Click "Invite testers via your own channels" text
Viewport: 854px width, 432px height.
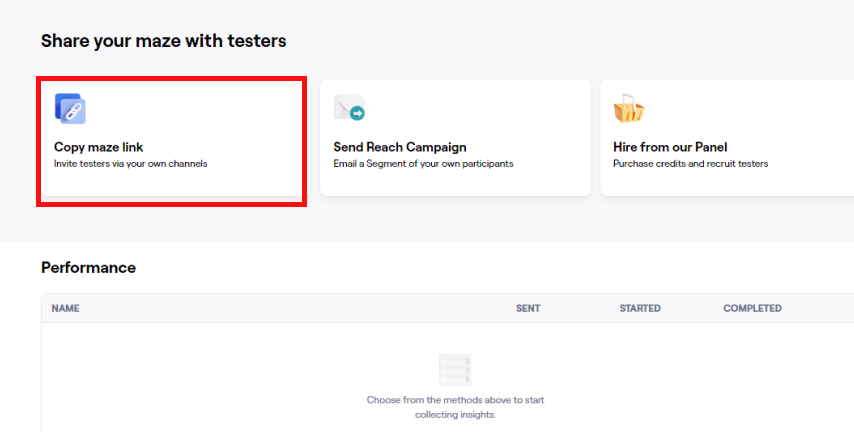click(x=130, y=164)
